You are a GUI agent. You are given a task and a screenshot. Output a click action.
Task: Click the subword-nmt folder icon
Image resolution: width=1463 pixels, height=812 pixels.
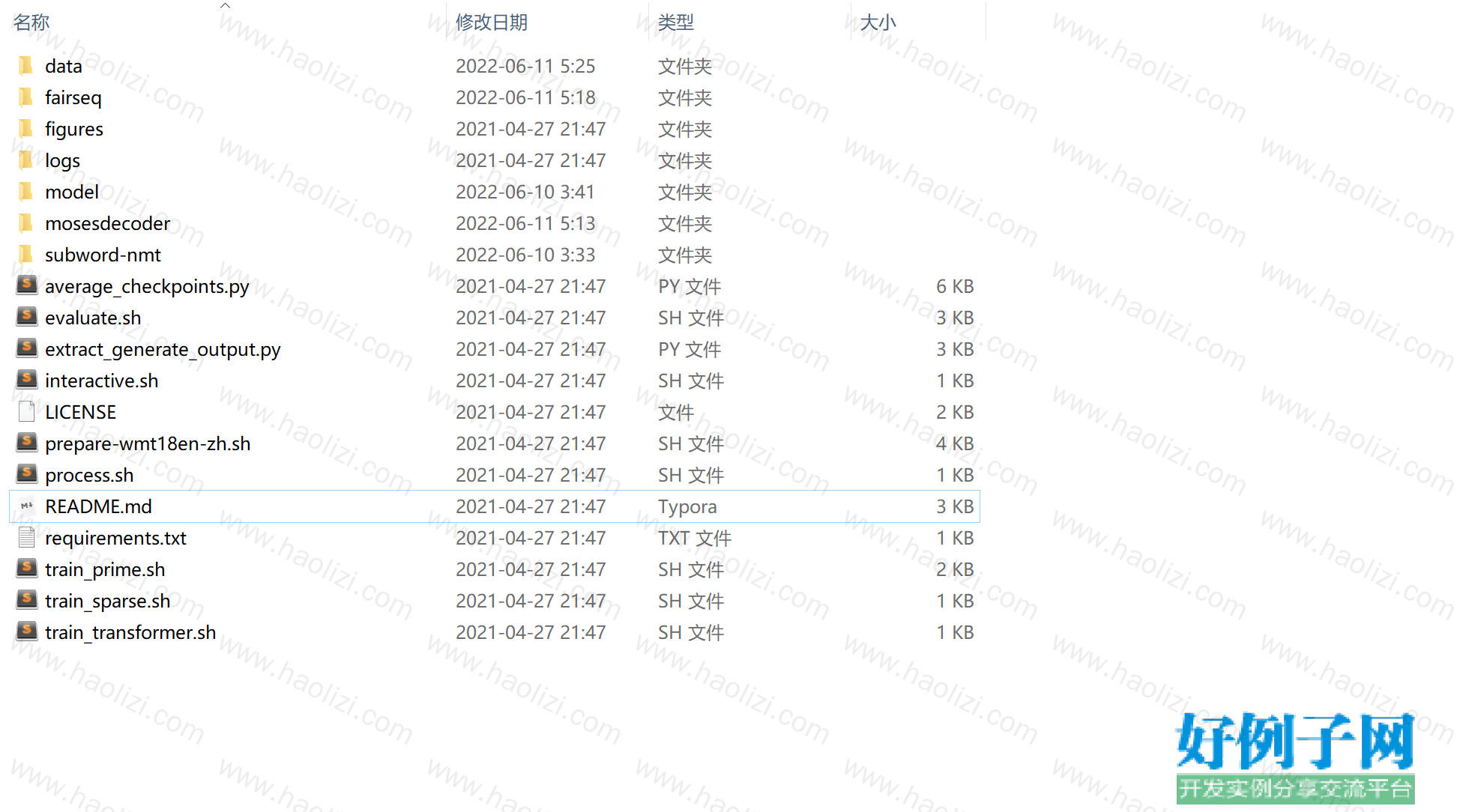26,255
